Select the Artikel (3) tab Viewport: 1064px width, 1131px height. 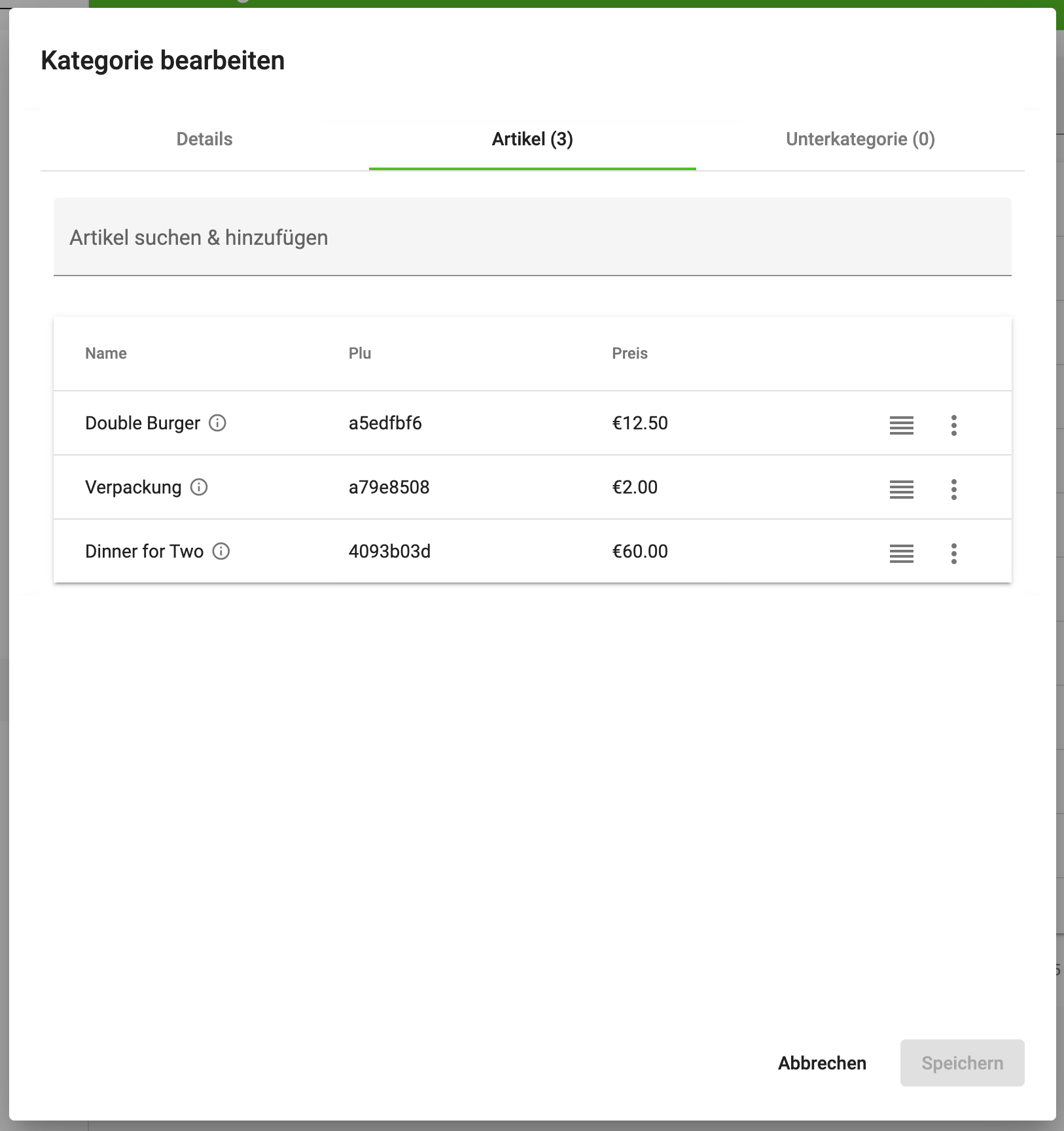pos(532,139)
